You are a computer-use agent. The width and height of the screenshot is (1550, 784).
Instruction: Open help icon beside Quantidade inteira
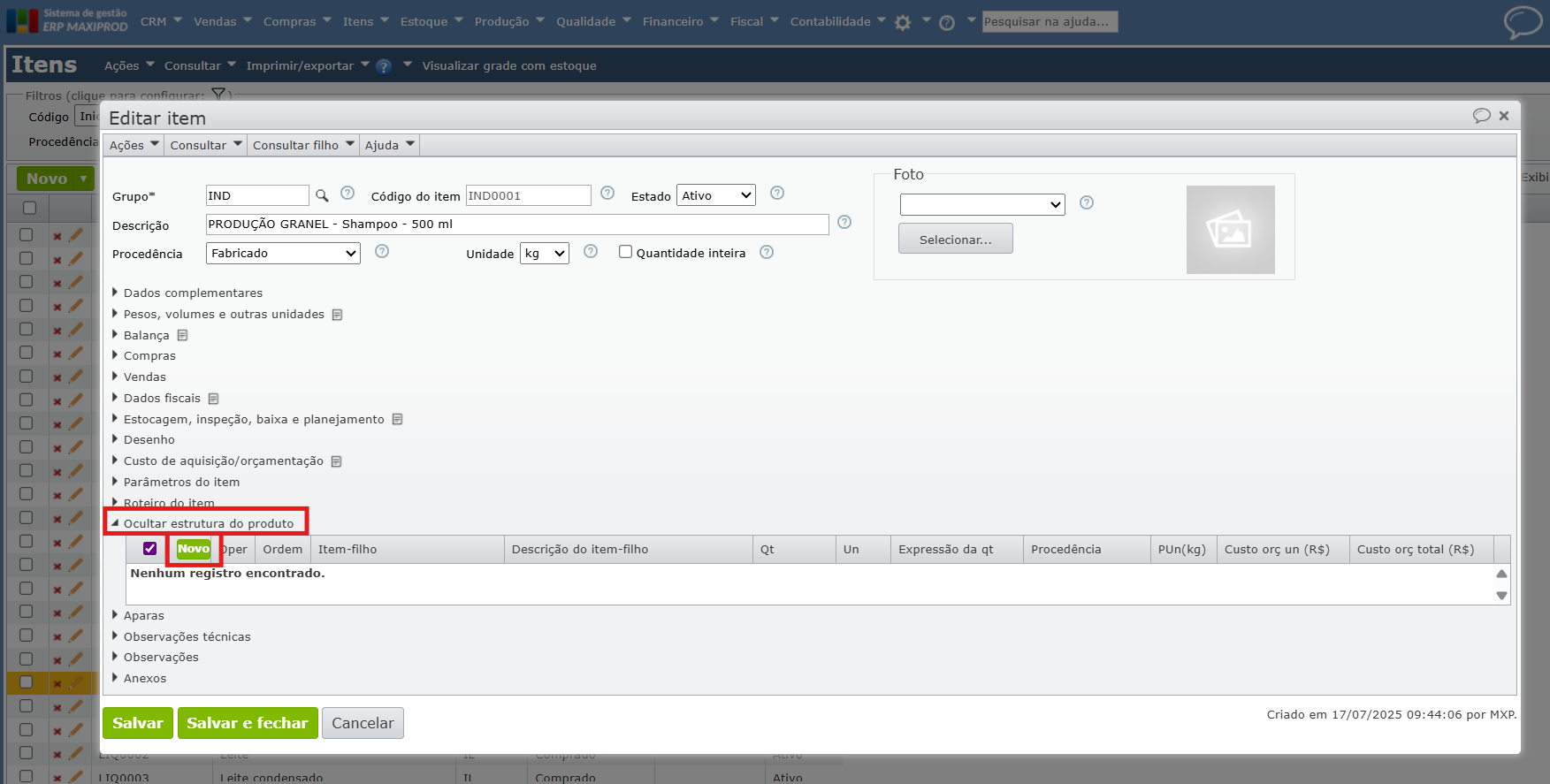pyautogui.click(x=767, y=252)
